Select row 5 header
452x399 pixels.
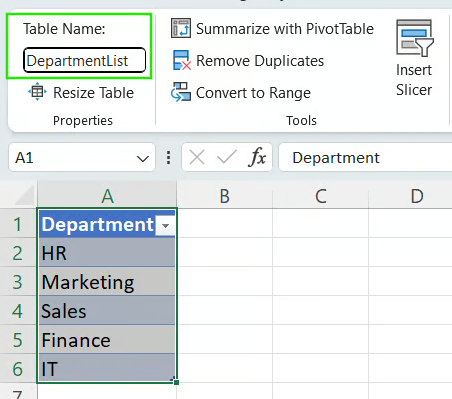pos(18,340)
